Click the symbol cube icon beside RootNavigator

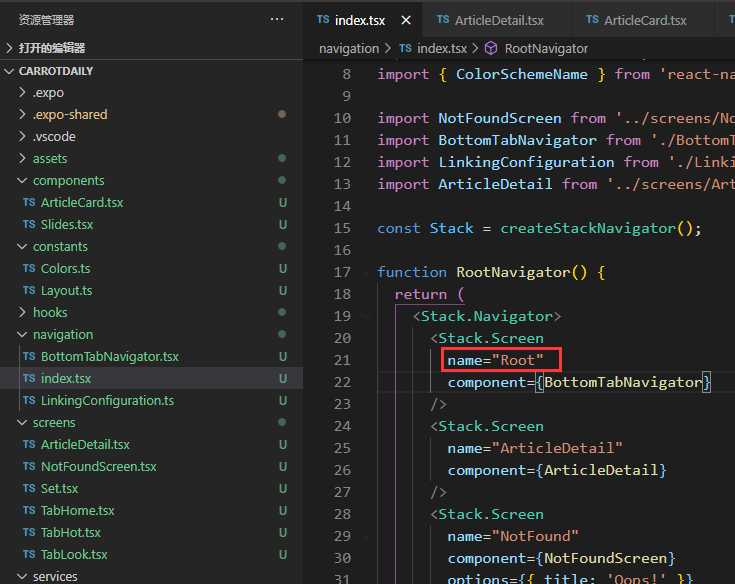(491, 48)
